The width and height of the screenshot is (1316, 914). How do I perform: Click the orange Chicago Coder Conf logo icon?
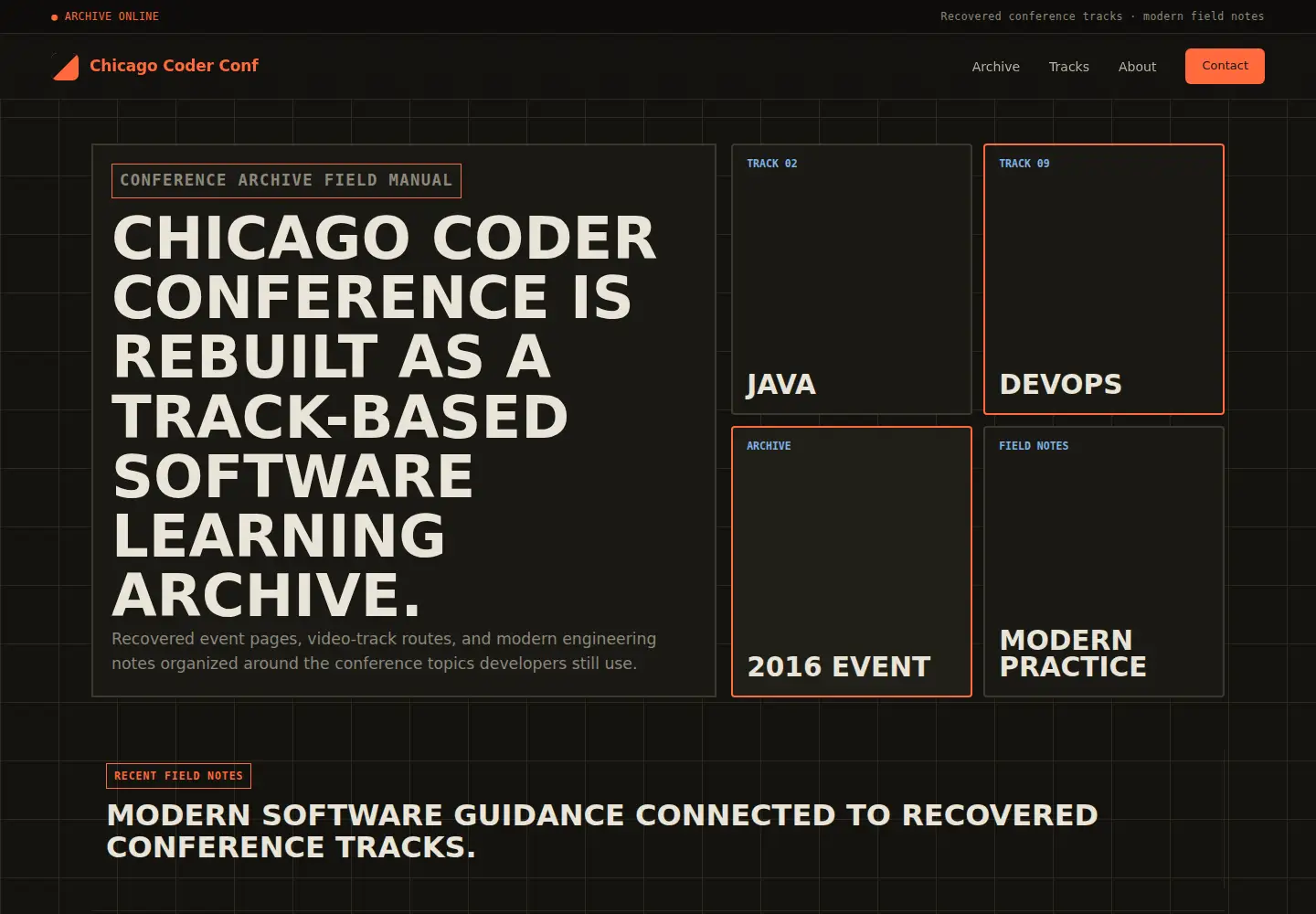[65, 67]
